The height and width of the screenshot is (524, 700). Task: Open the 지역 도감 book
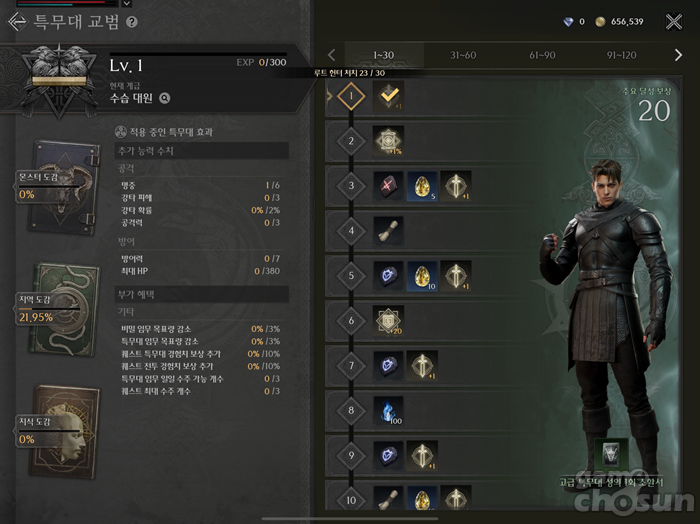coord(63,309)
